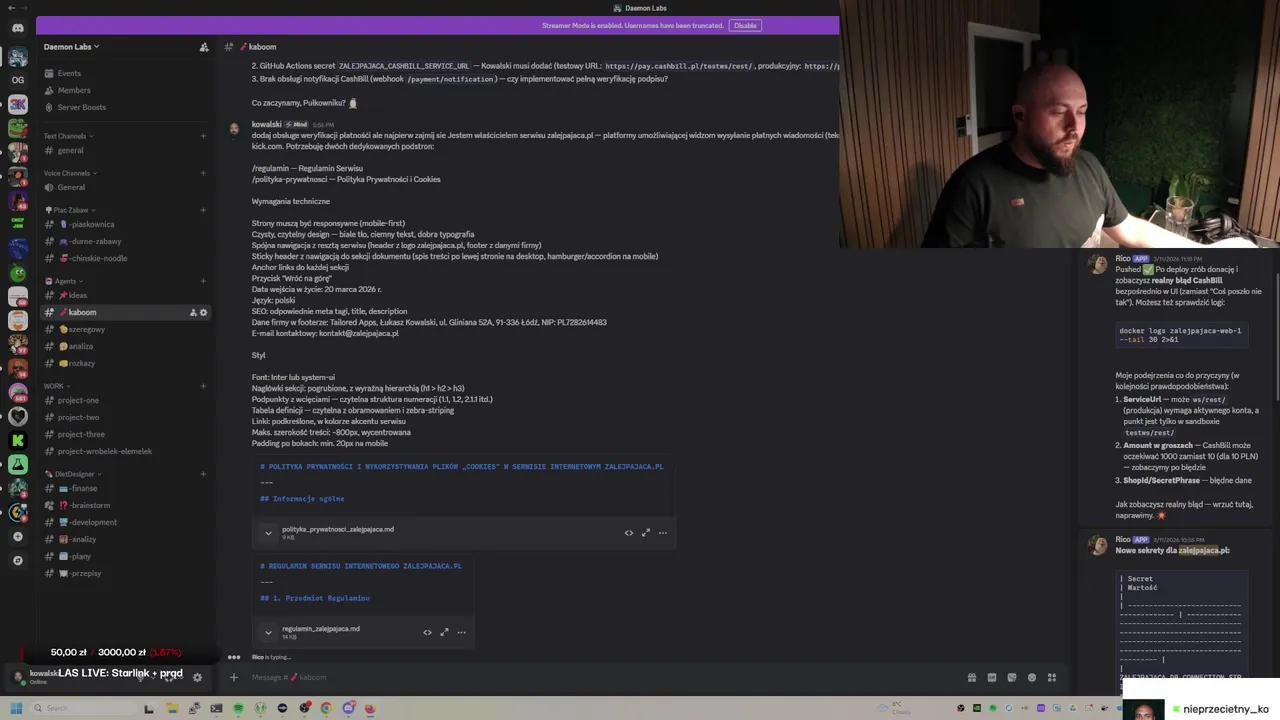Click Windows taskbar Search box
1280x720 pixels.
[84, 708]
